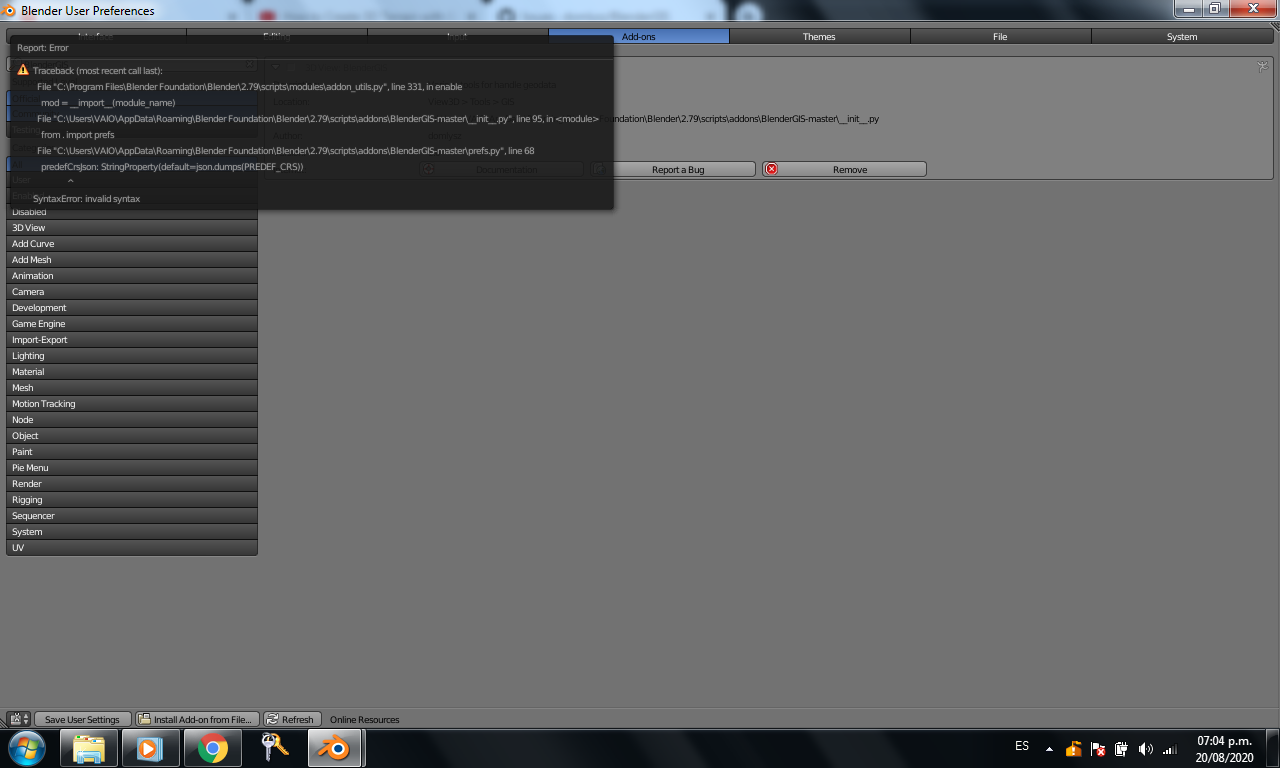Open Google Chrome from the taskbar
1280x768 pixels.
tap(211, 748)
